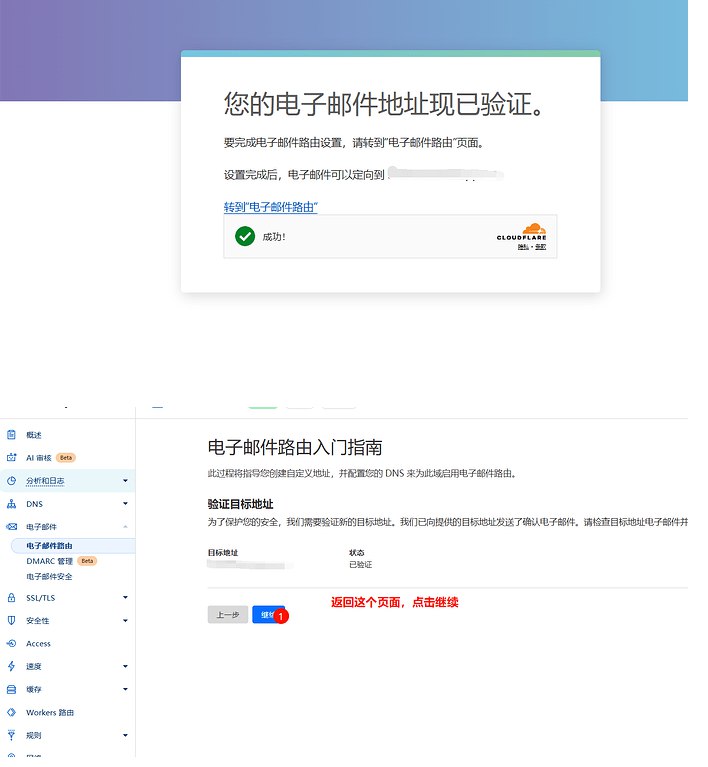Click the 概述 overview icon in sidebar
708x767 pixels.
point(11,434)
